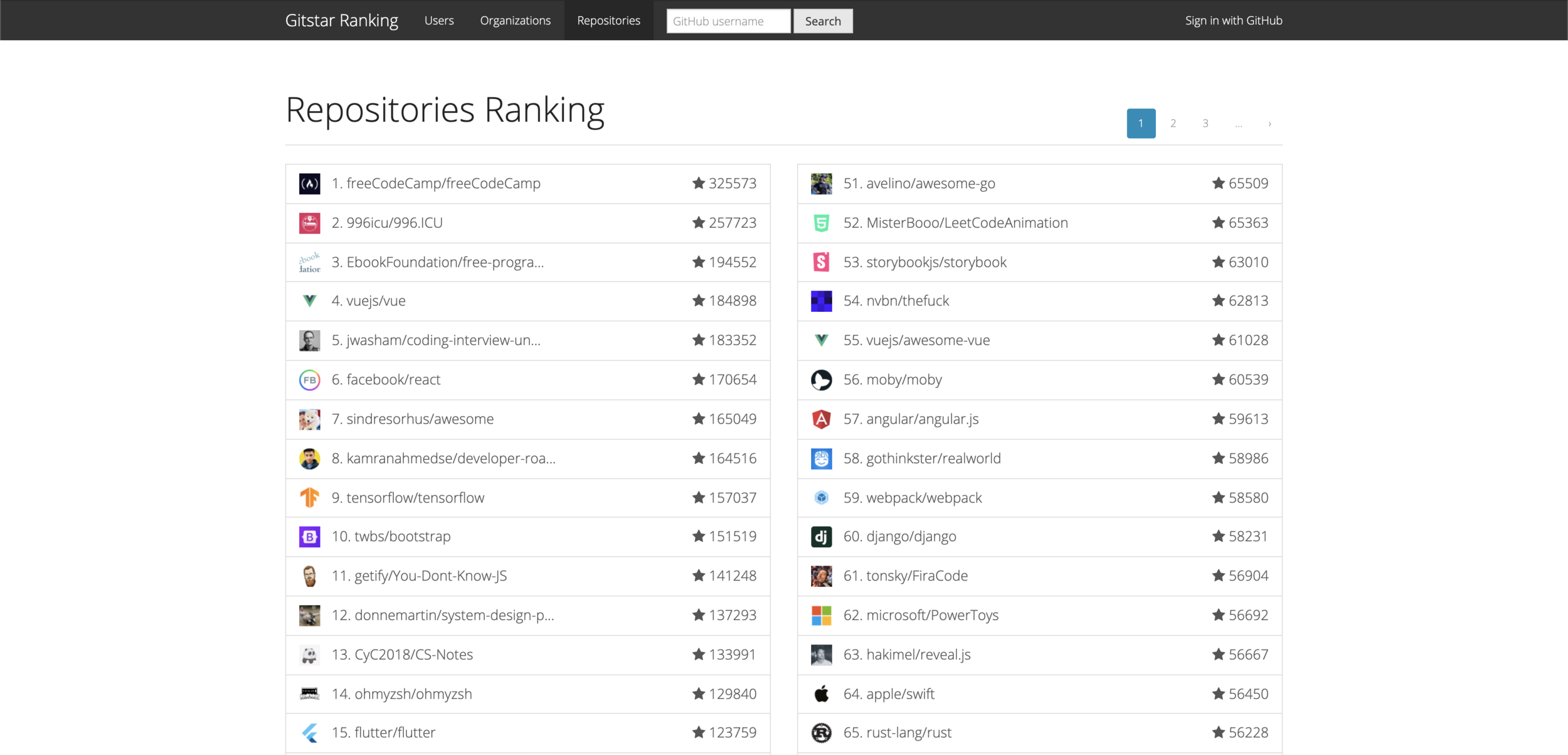Go to next page using arrow
This screenshot has height=755, width=1568.
point(1269,124)
